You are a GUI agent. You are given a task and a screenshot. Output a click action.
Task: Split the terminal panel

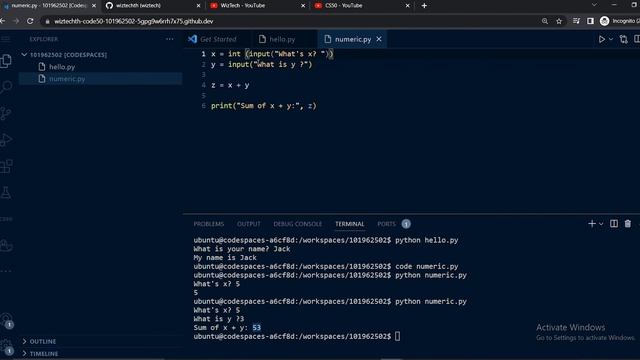613,224
